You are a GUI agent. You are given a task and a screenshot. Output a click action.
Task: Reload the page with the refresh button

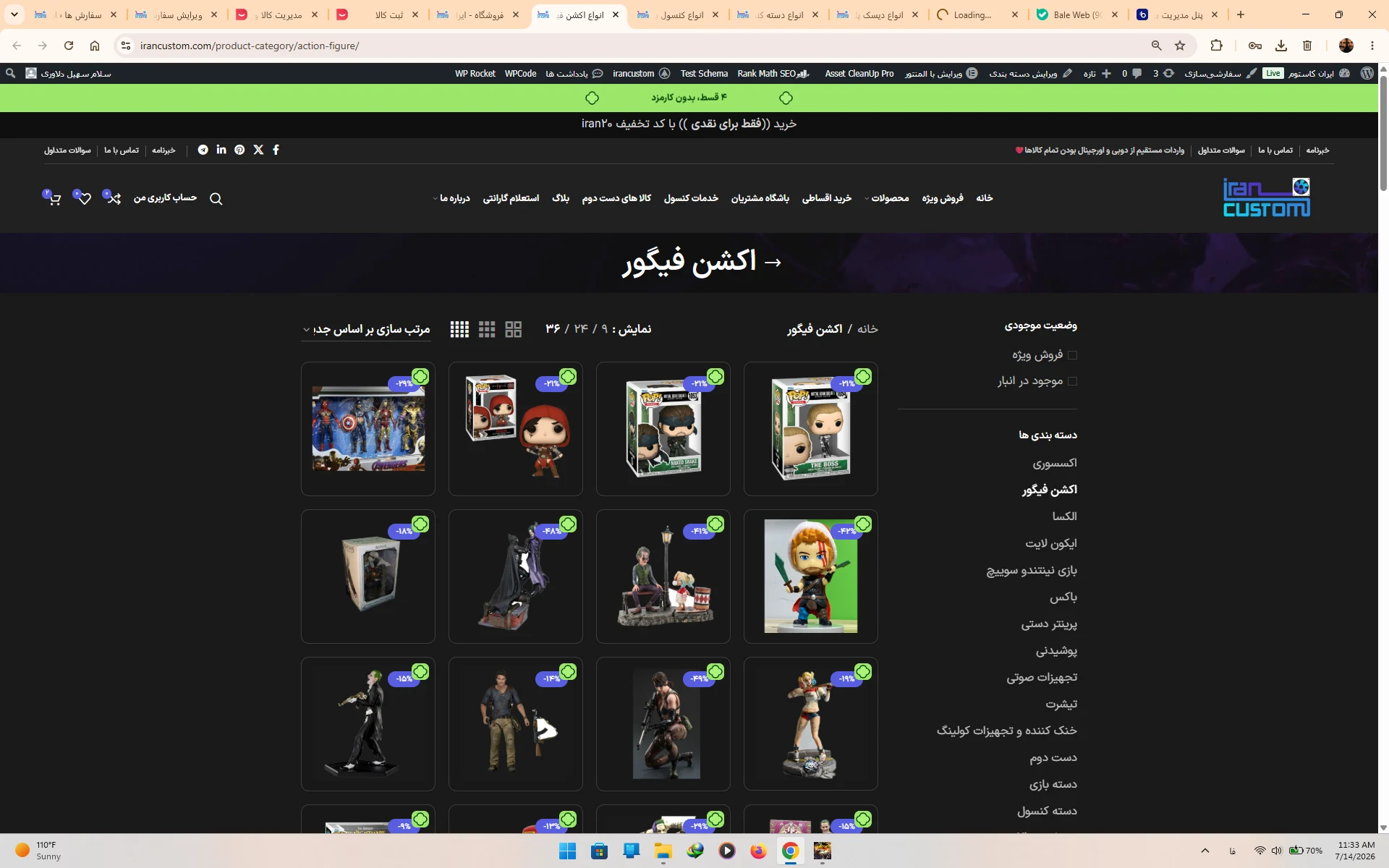pos(69,46)
